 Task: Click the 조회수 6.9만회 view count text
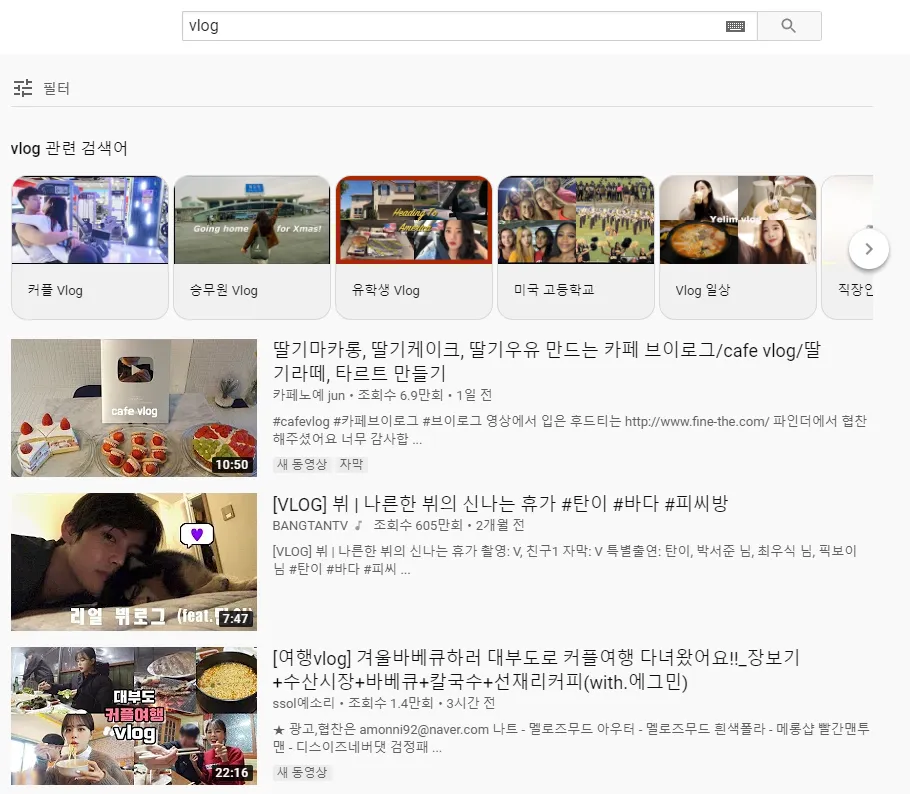pyautogui.click(x=400, y=395)
